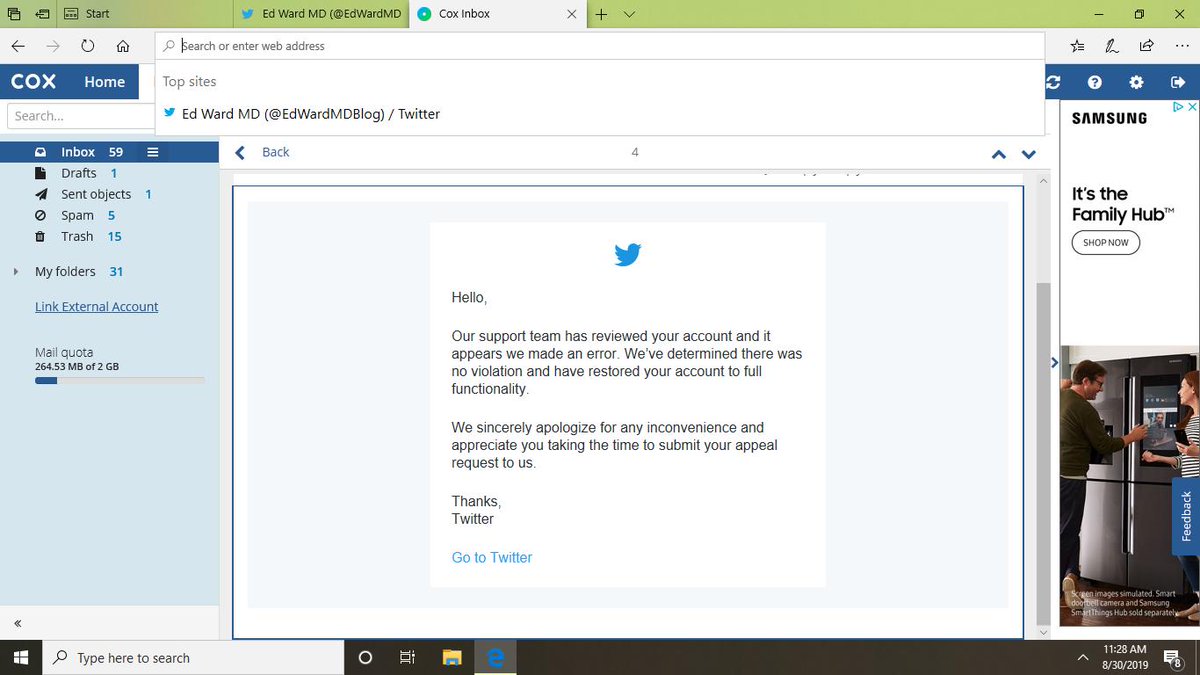1200x675 pixels.
Task: Open the Sent objects folder
Action: click(96, 194)
